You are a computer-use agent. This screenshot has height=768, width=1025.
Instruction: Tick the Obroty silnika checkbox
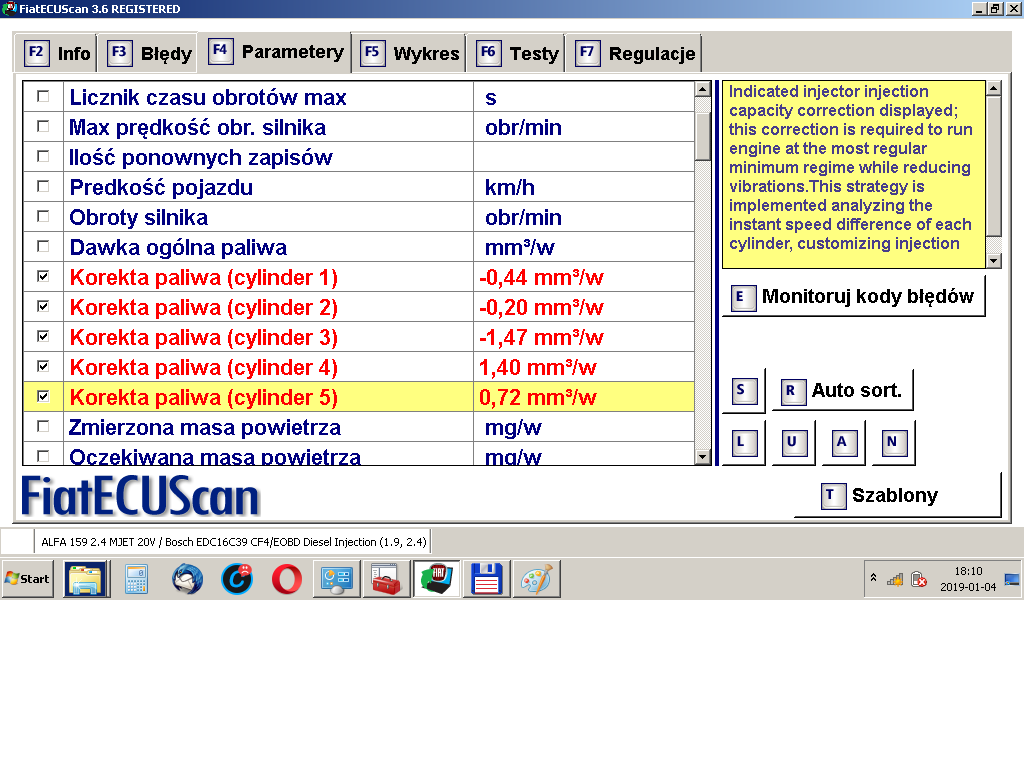(x=43, y=217)
